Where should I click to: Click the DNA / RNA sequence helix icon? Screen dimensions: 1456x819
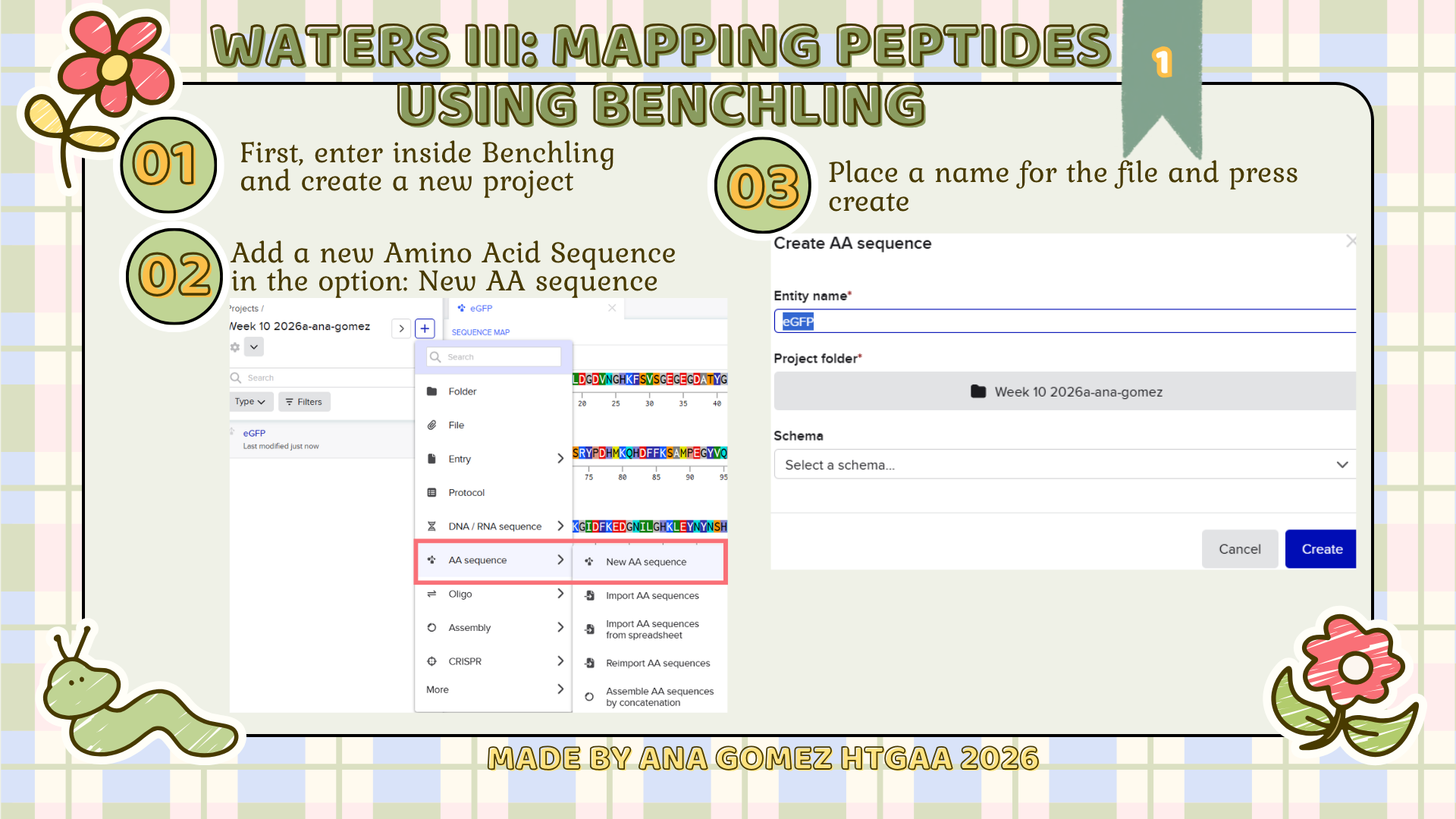[x=432, y=526]
